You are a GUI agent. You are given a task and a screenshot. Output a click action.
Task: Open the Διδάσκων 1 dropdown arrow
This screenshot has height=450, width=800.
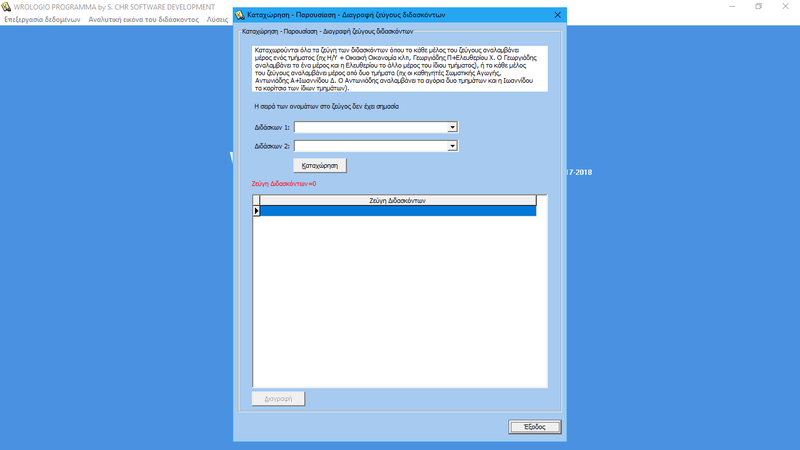[452, 127]
